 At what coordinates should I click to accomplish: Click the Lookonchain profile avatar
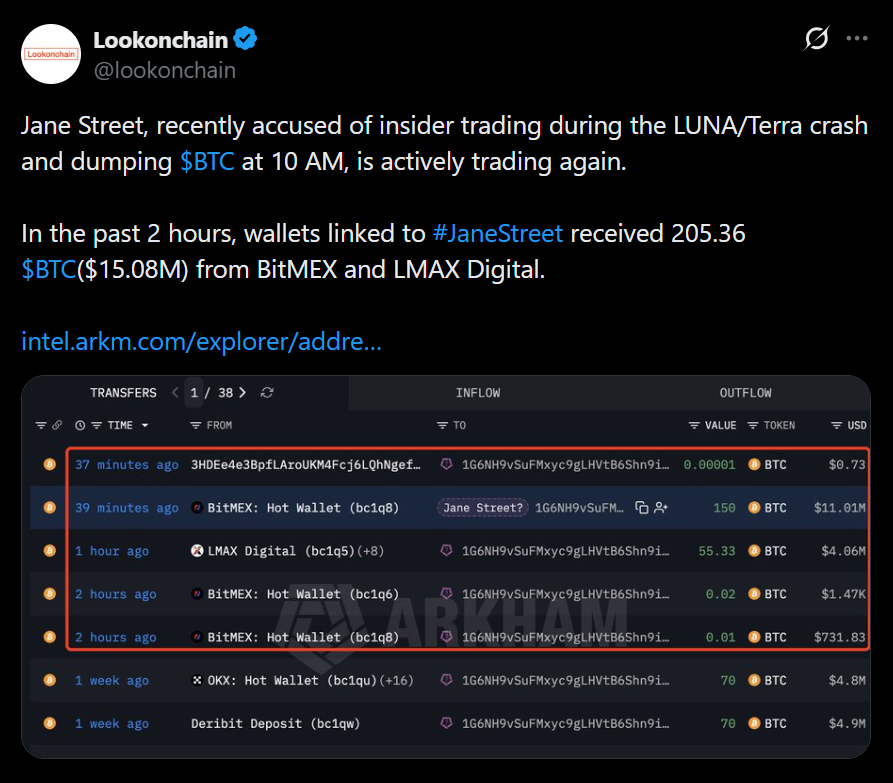52,54
